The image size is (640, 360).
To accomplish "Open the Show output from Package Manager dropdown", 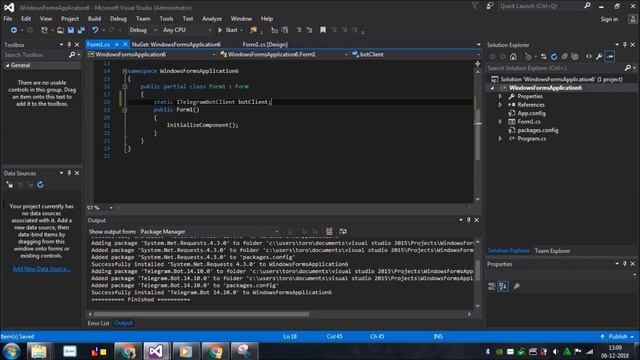I will click(209, 231).
